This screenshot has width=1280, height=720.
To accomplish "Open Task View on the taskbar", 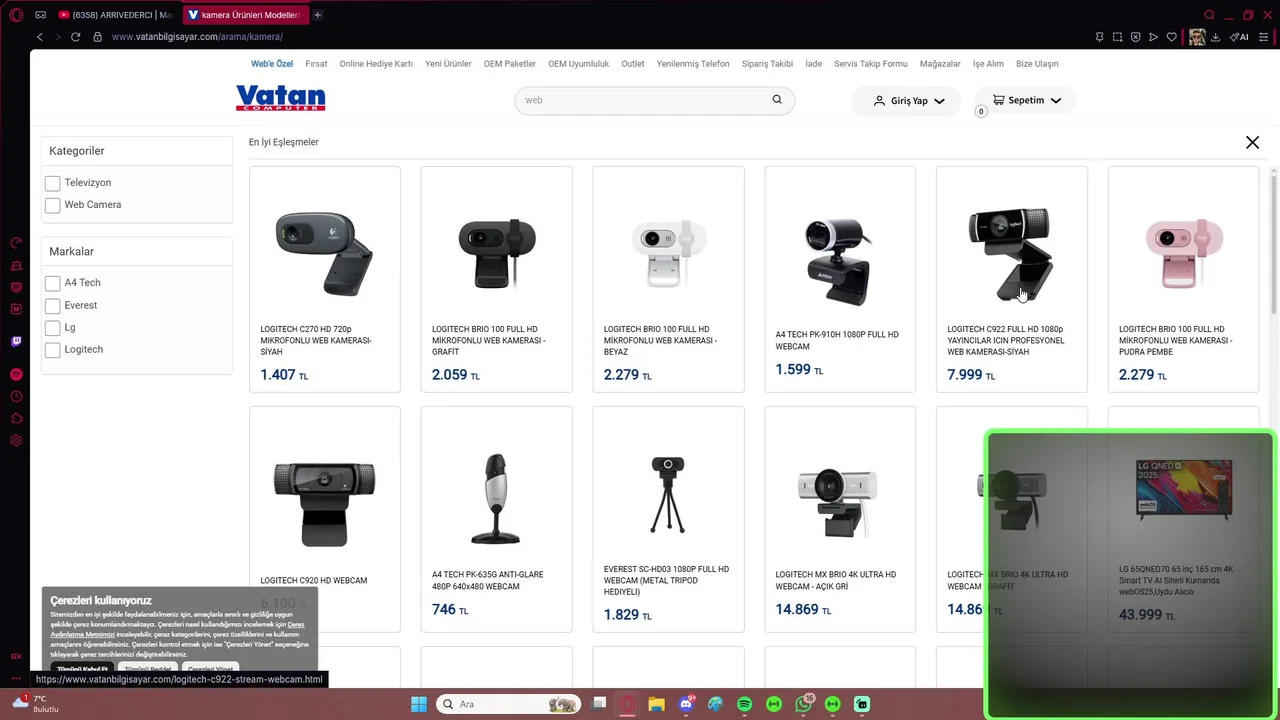I will click(599, 704).
